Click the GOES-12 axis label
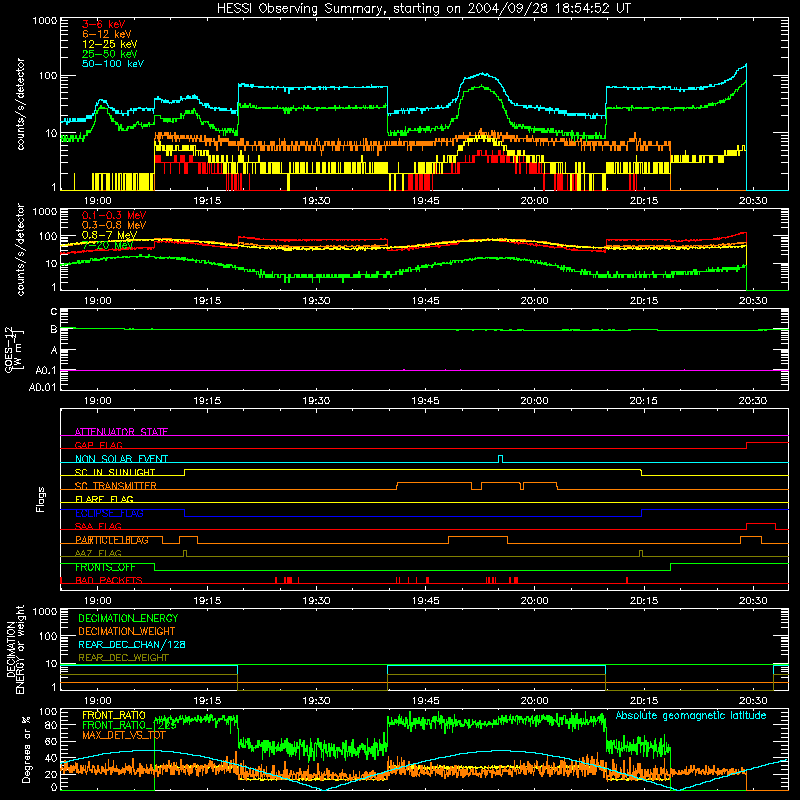 pyautogui.click(x=14, y=349)
